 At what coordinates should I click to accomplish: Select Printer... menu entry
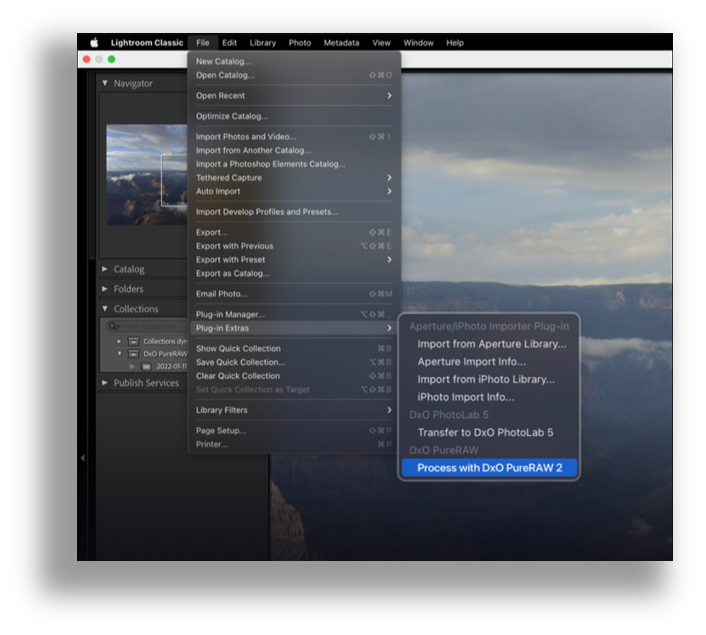(x=294, y=444)
